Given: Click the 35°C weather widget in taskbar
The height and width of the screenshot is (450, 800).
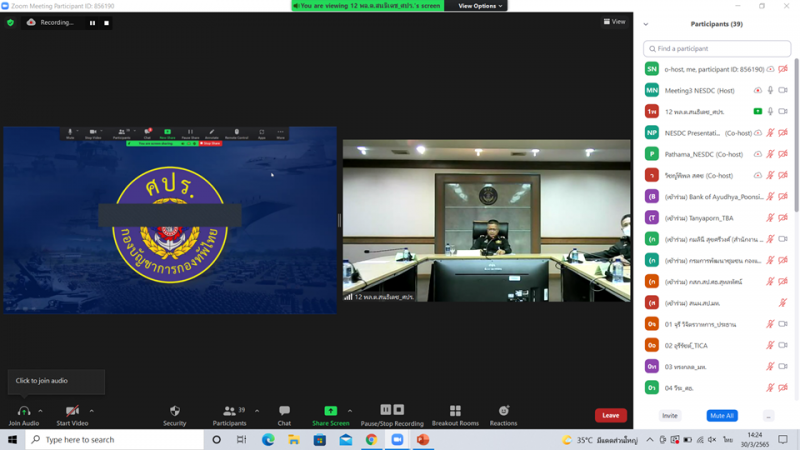Looking at the screenshot, I should click(599, 439).
